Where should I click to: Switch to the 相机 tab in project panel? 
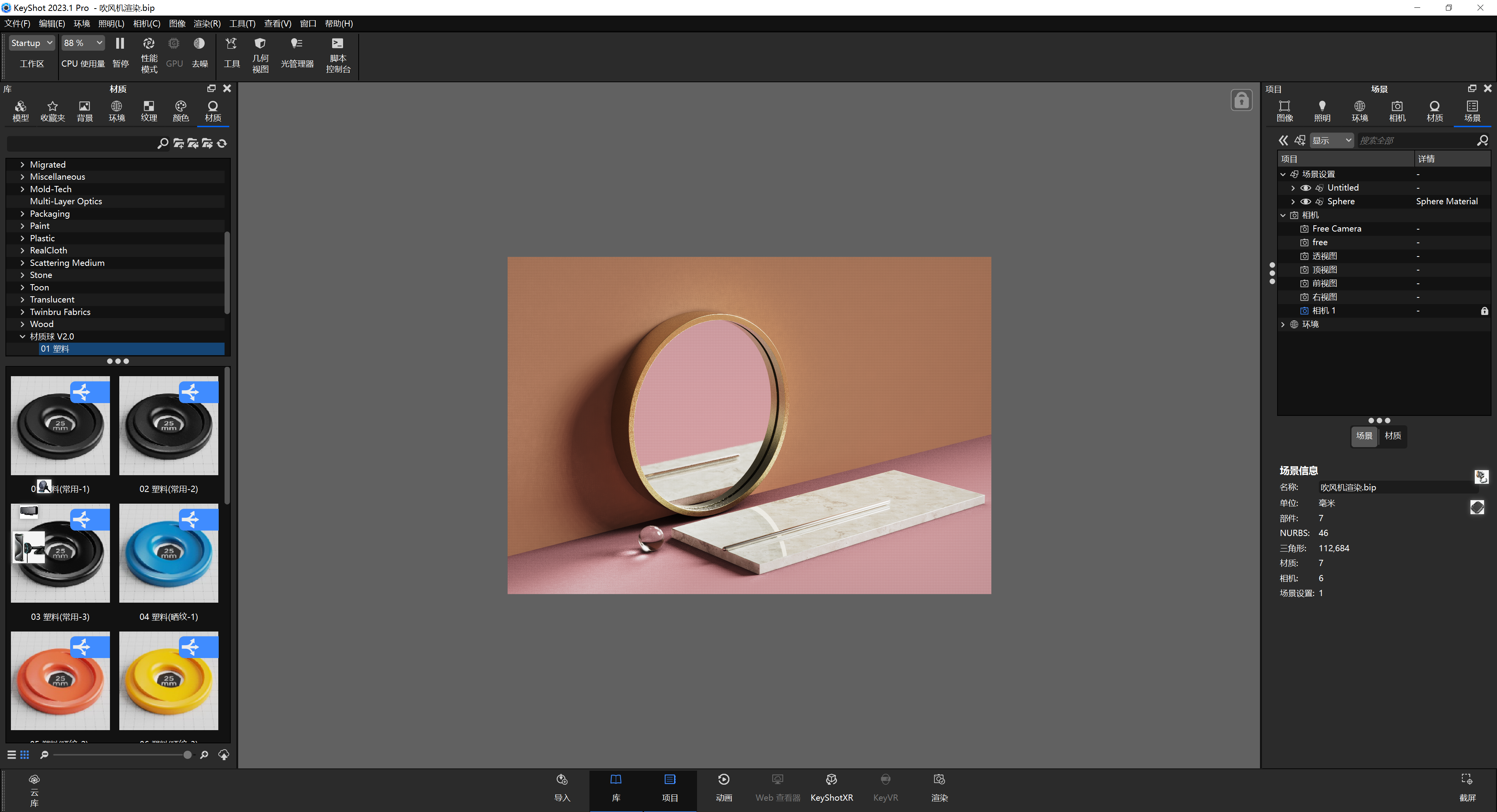1396,110
